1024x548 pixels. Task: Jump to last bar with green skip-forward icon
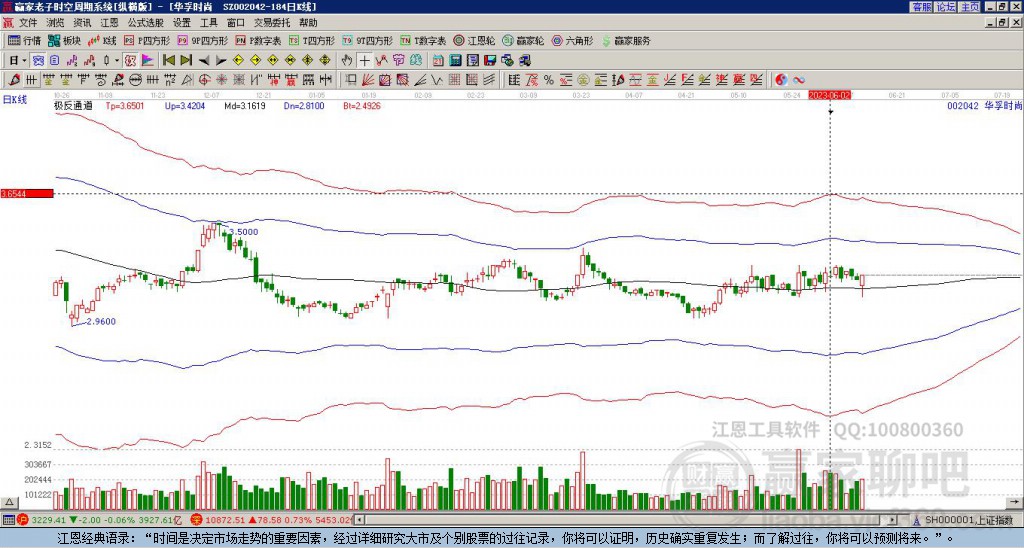(x=186, y=61)
